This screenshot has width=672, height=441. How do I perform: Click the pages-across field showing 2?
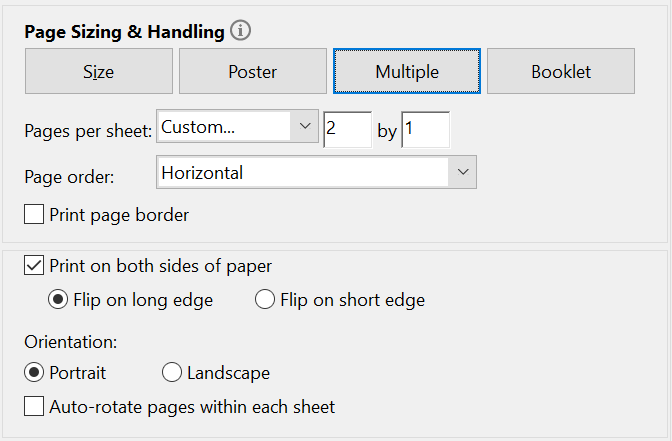[348, 129]
